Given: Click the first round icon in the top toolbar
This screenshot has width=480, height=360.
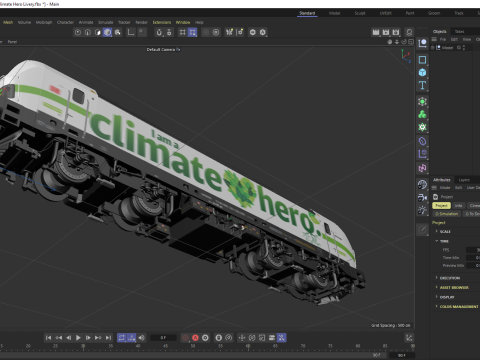Looking at the screenshot, I should coord(78,32).
